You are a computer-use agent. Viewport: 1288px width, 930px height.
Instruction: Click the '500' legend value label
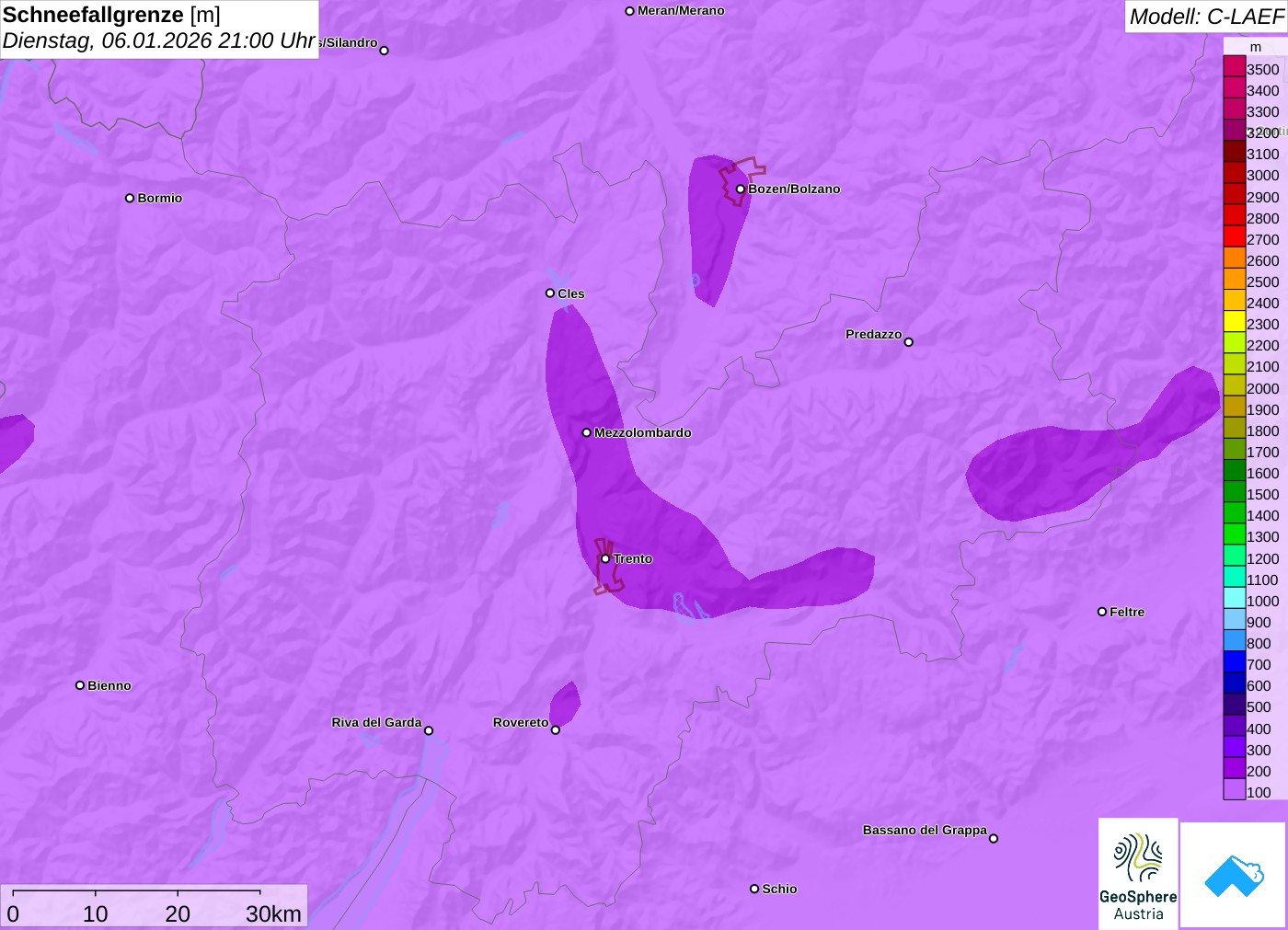(1259, 707)
